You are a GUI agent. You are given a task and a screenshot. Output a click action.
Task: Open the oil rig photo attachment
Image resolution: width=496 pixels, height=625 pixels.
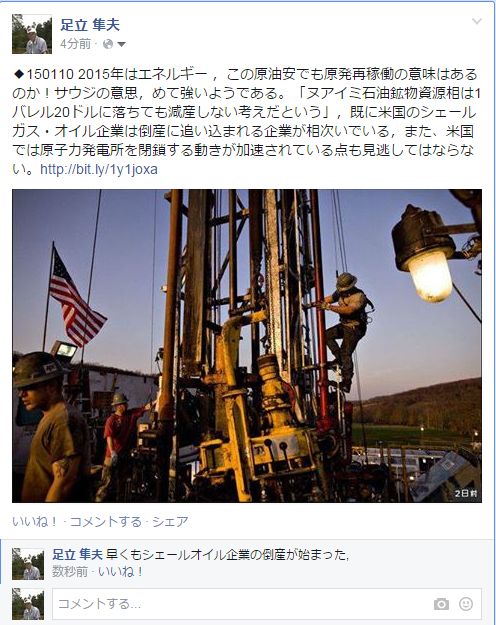click(247, 346)
